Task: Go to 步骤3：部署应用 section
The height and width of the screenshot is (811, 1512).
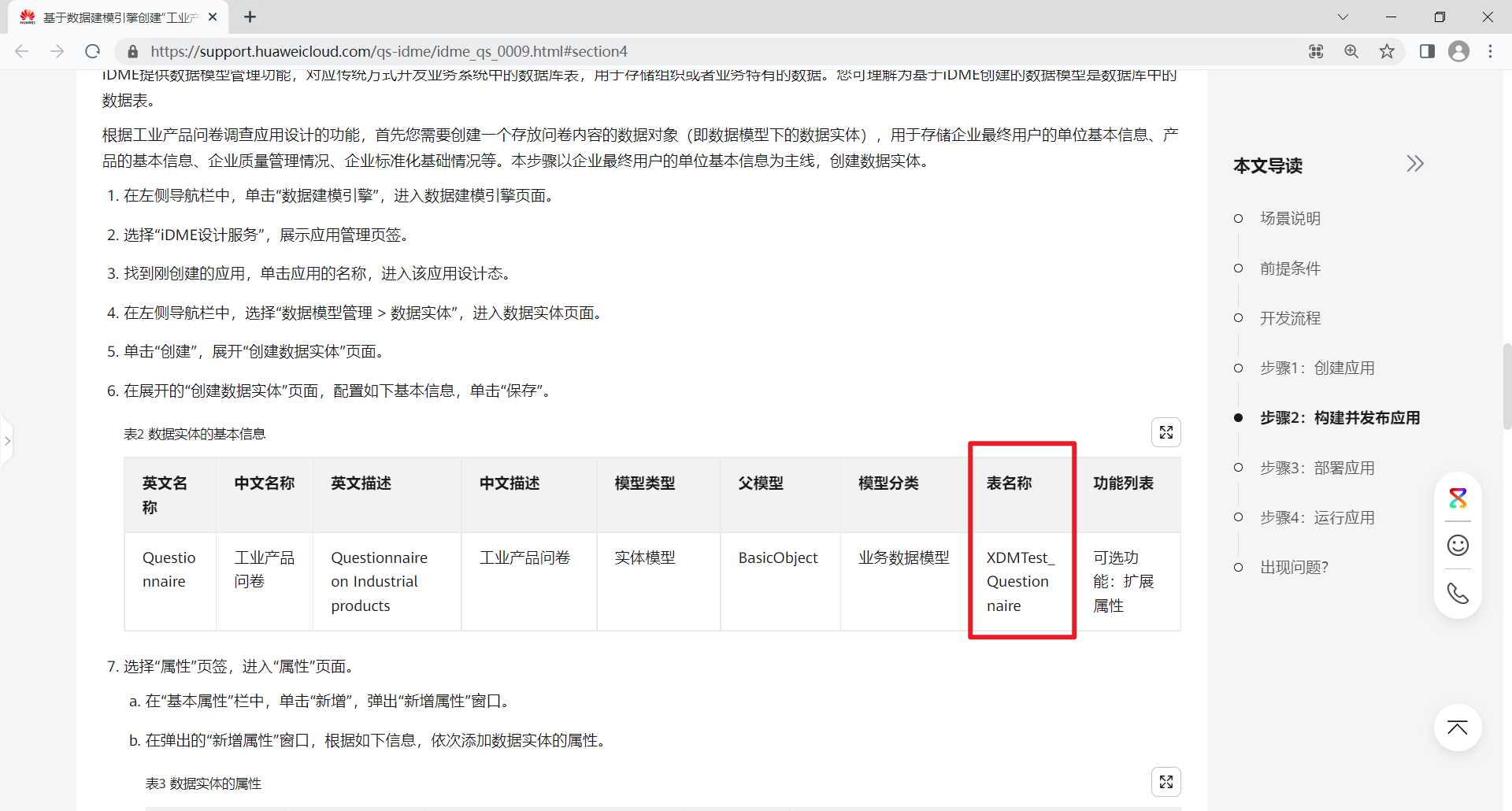Action: coord(1317,468)
